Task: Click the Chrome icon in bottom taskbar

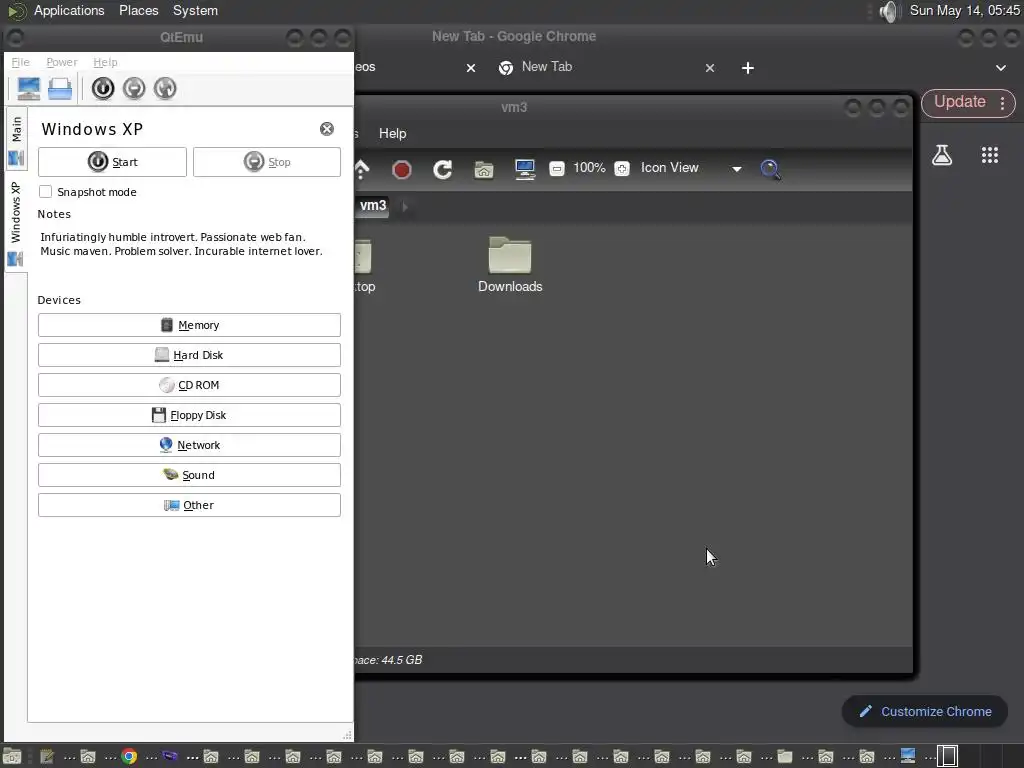Action: [x=129, y=756]
